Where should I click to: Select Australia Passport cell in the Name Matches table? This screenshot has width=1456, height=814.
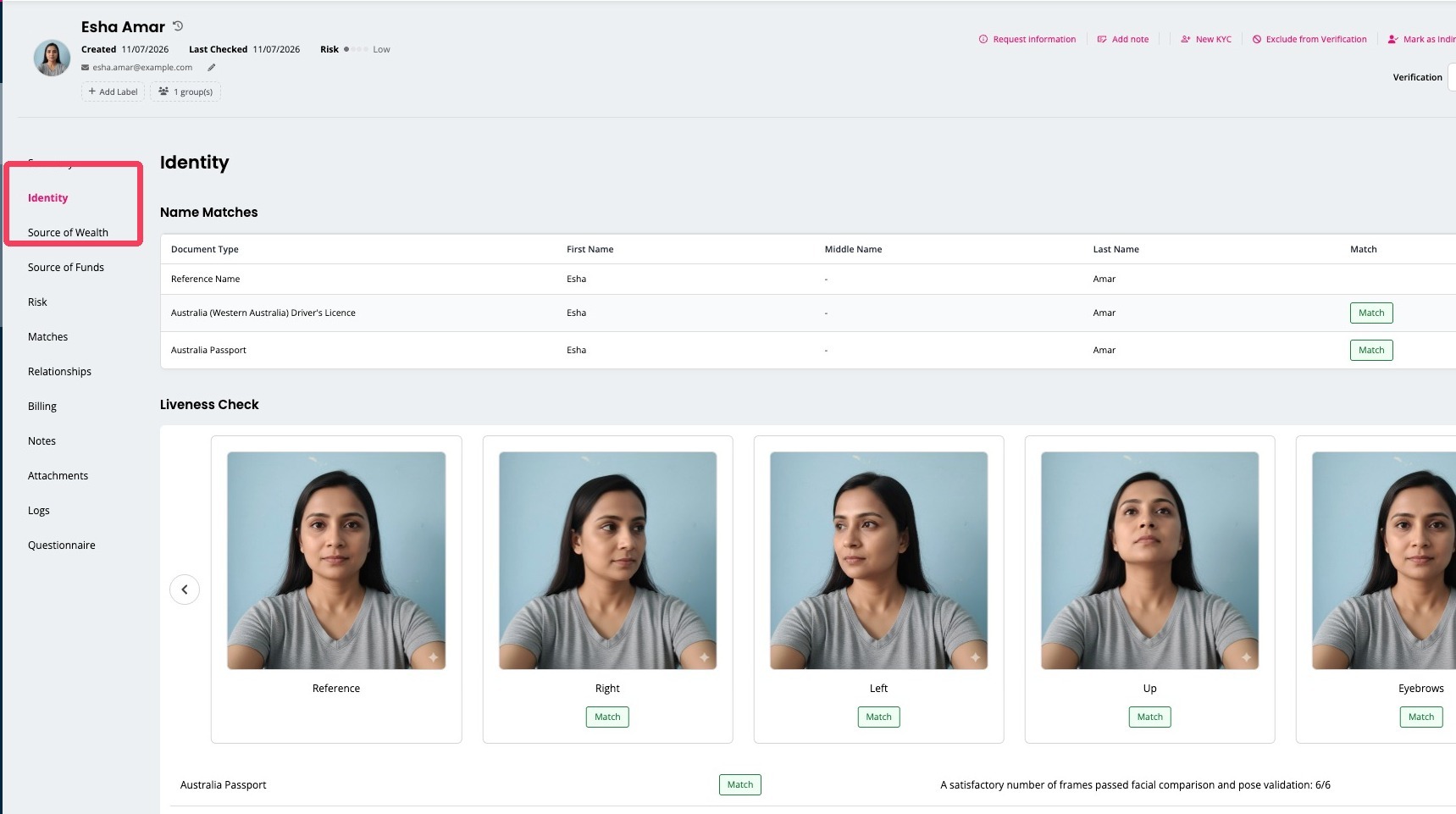tap(209, 350)
